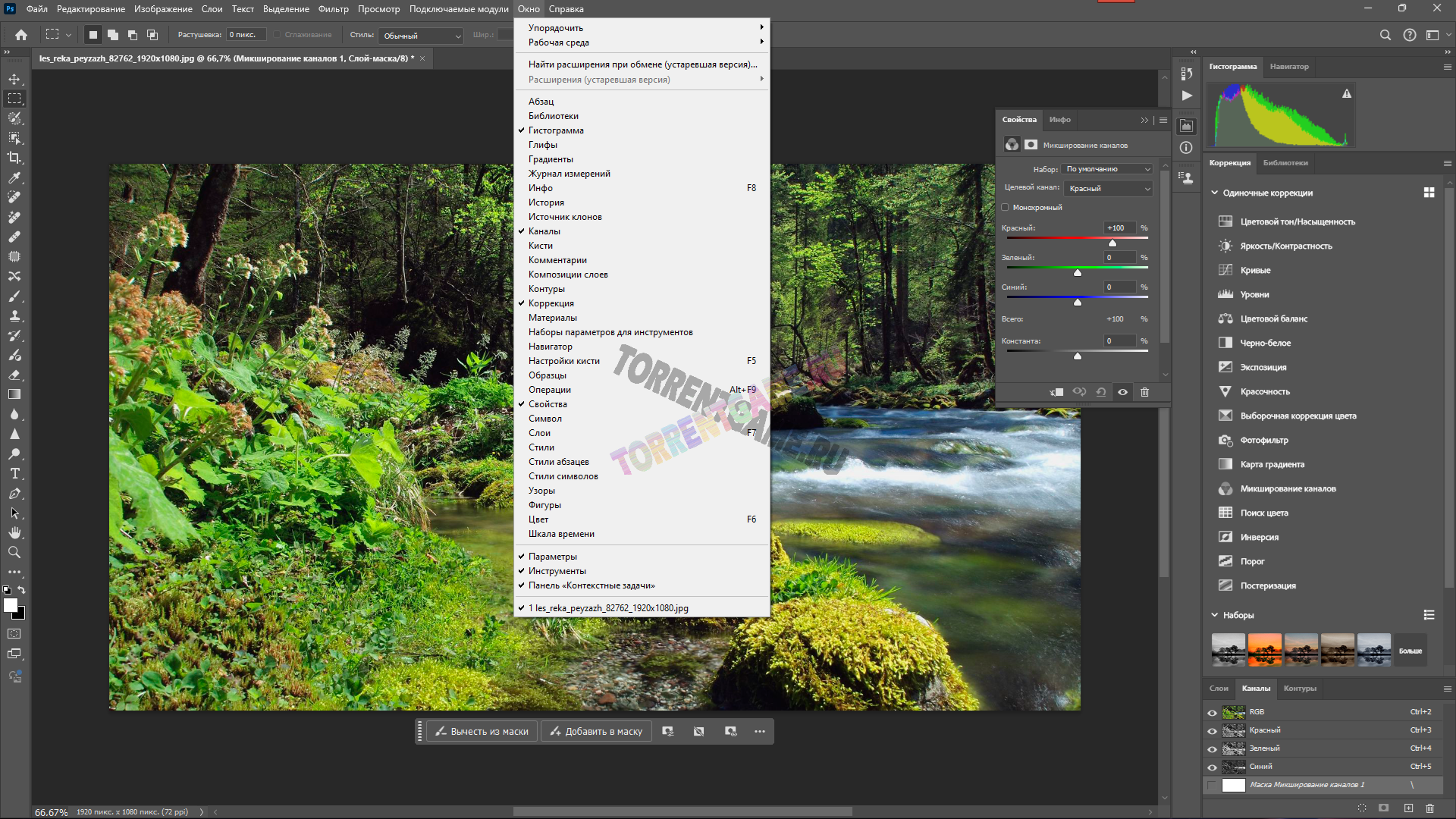1456x819 pixels.
Task: Select the Zoom tool
Action: 14,553
